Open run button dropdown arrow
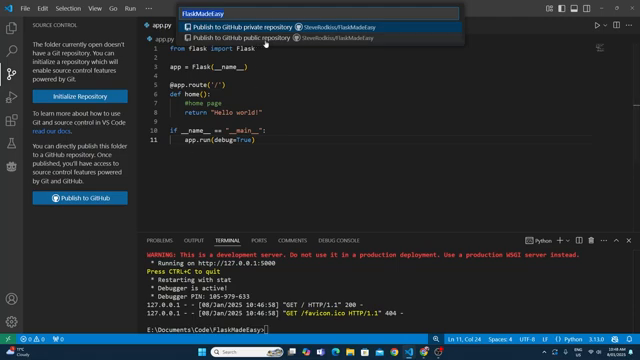The width and height of the screenshot is (640, 360). pos(605,25)
